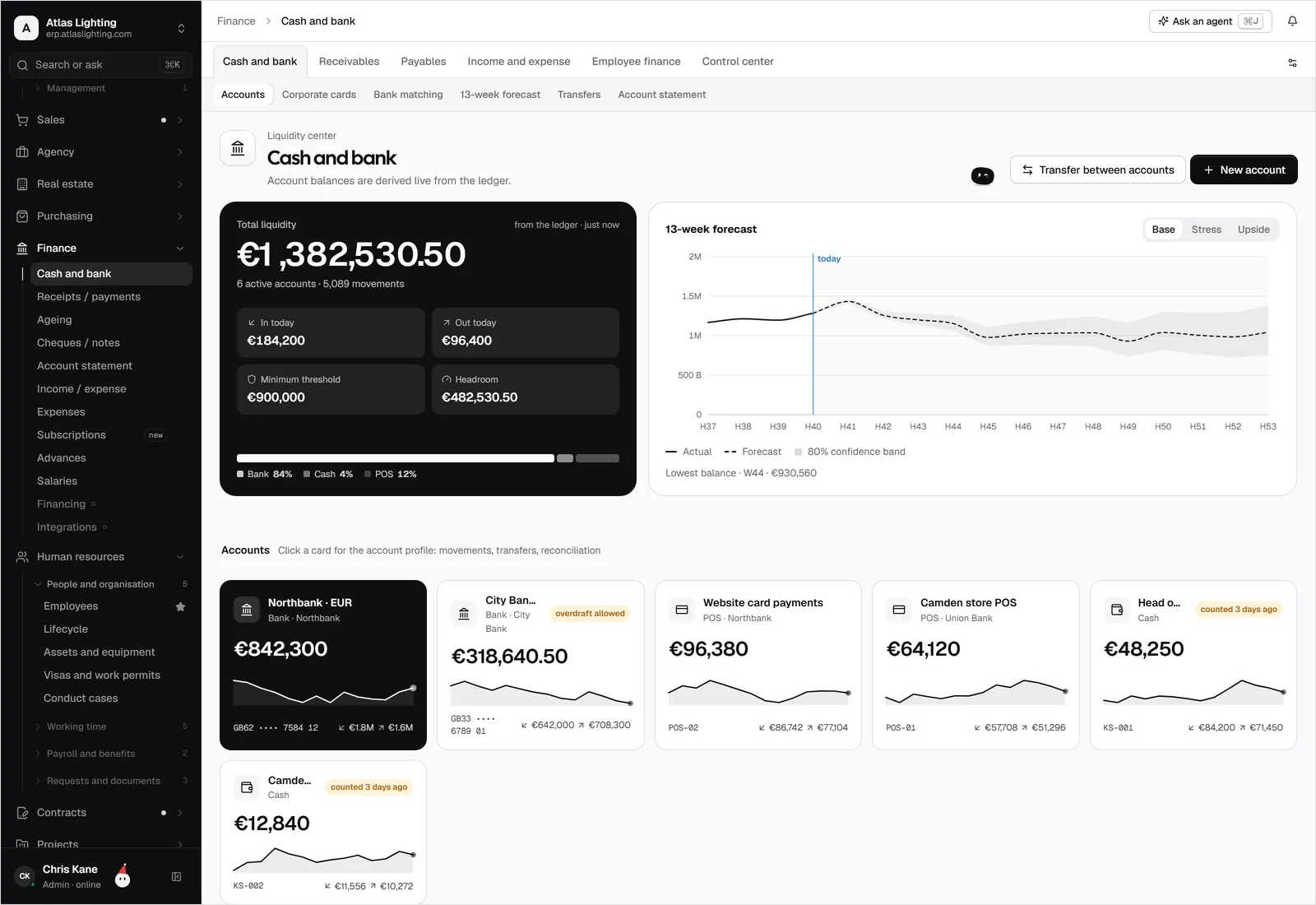The image size is (1316, 905).
Task: Go to the 13-week forecast subtab
Action: coord(500,95)
